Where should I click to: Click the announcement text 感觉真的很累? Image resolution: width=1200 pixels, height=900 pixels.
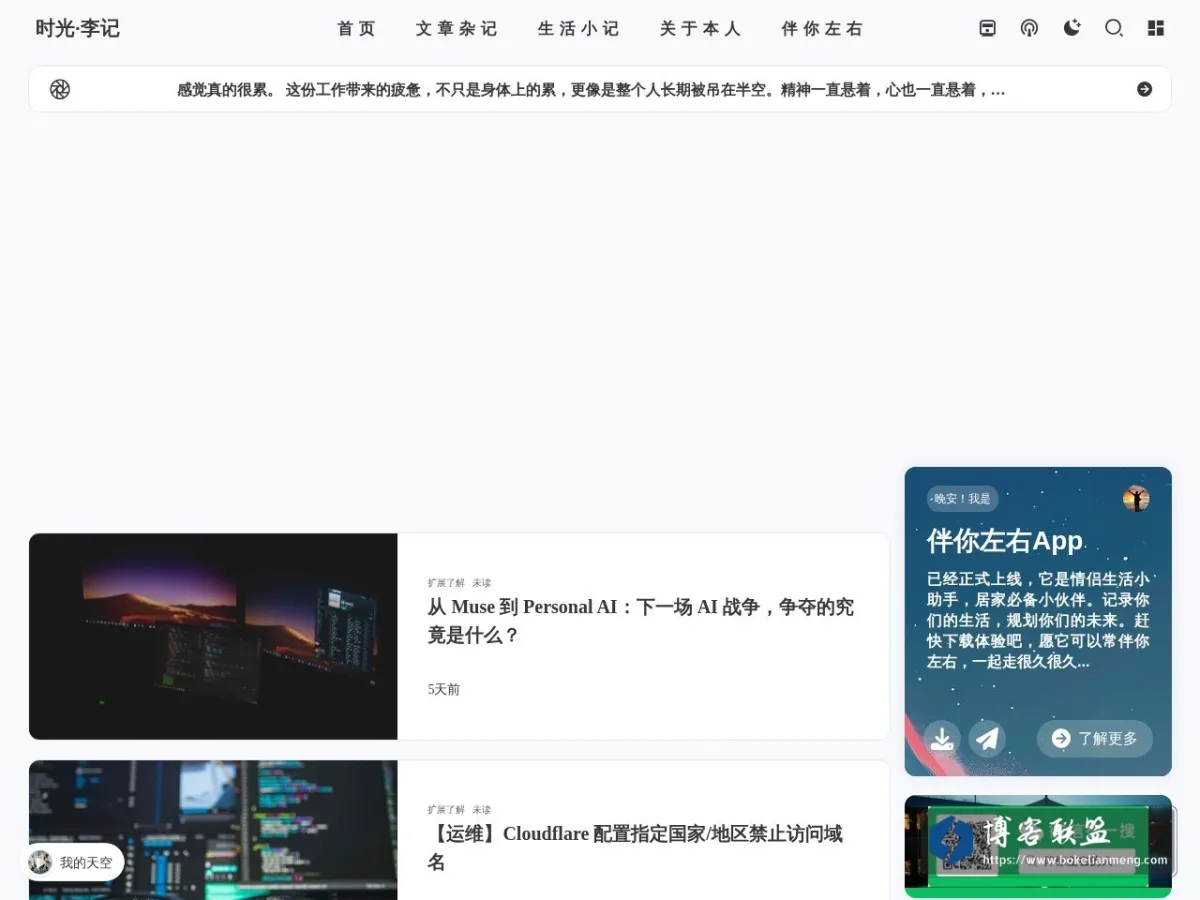coord(591,90)
